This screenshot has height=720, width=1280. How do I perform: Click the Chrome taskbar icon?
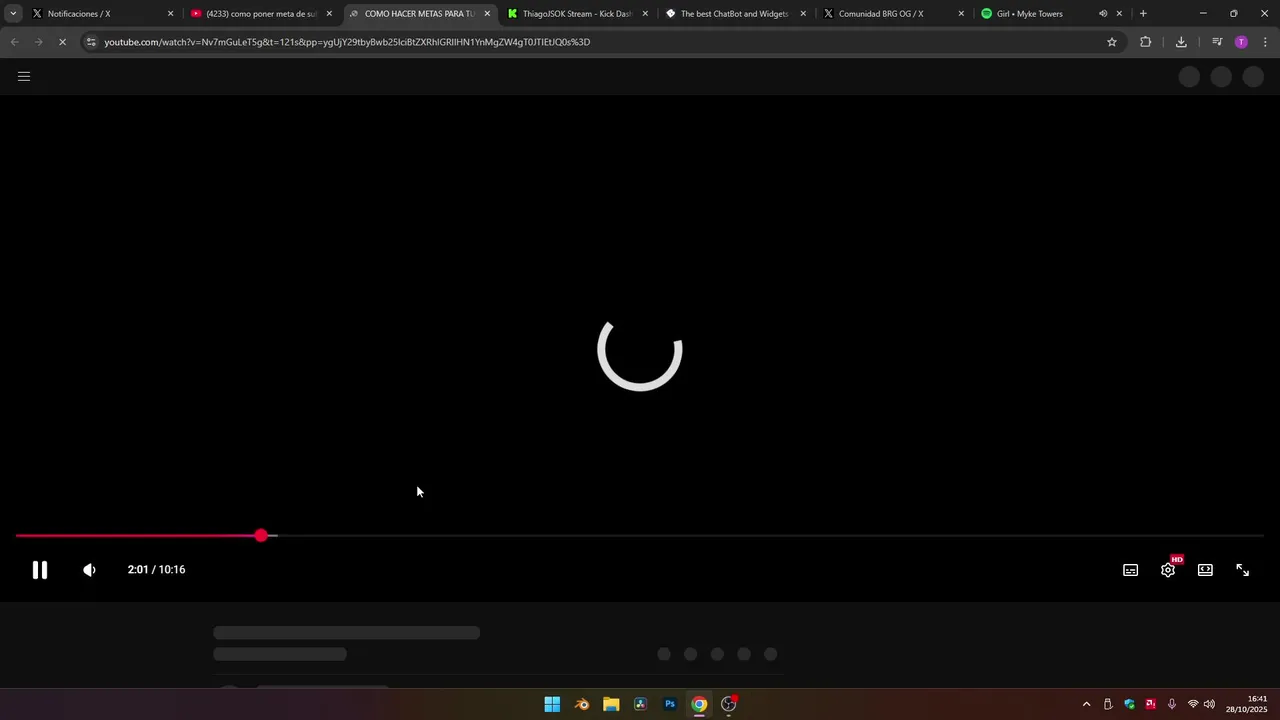(699, 704)
